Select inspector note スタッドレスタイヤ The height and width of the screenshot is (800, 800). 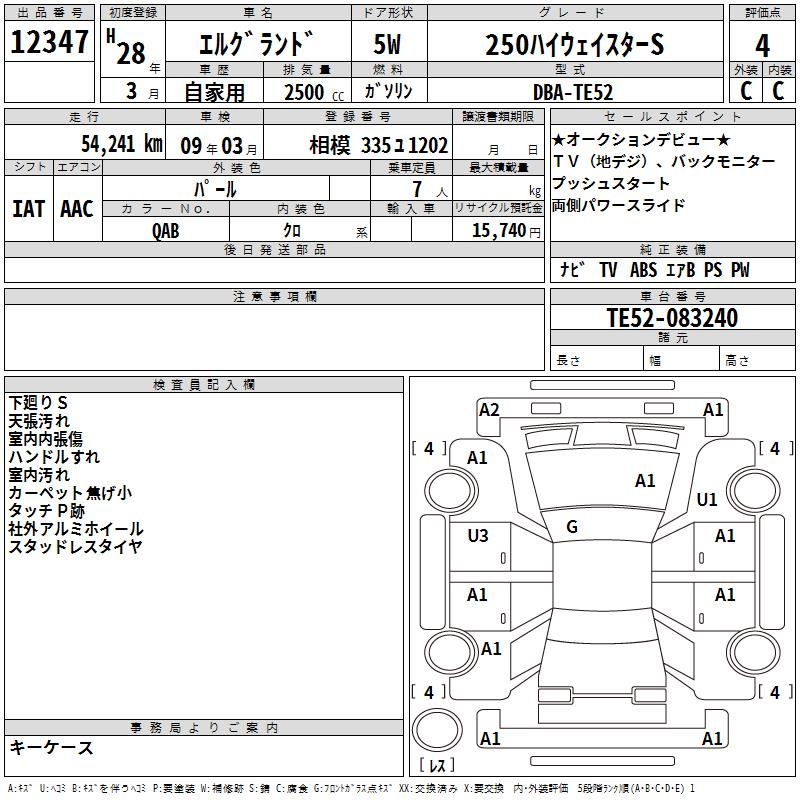pos(75,546)
